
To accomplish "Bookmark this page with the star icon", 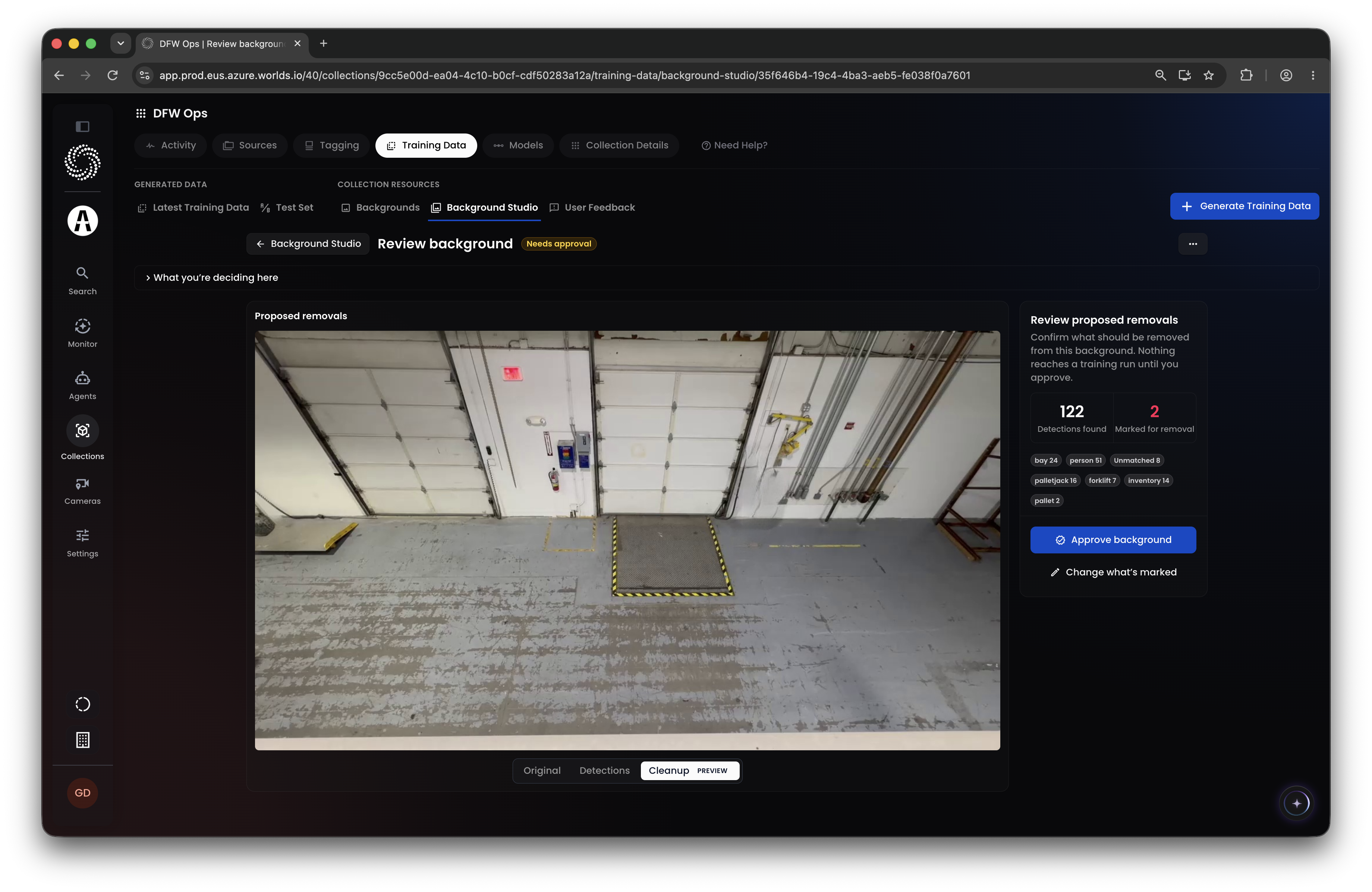I will [1209, 76].
